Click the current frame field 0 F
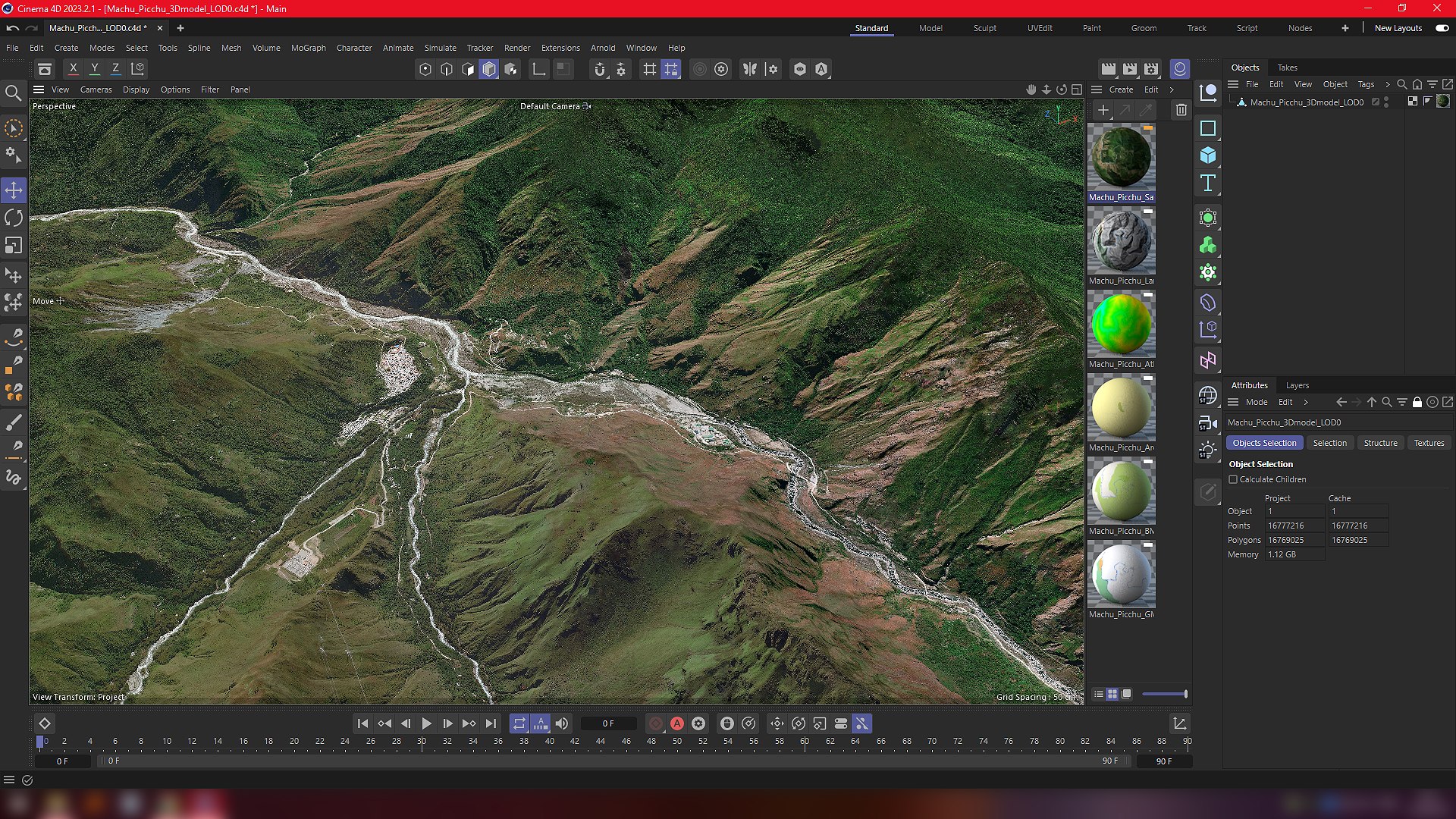The image size is (1456, 819). (608, 724)
